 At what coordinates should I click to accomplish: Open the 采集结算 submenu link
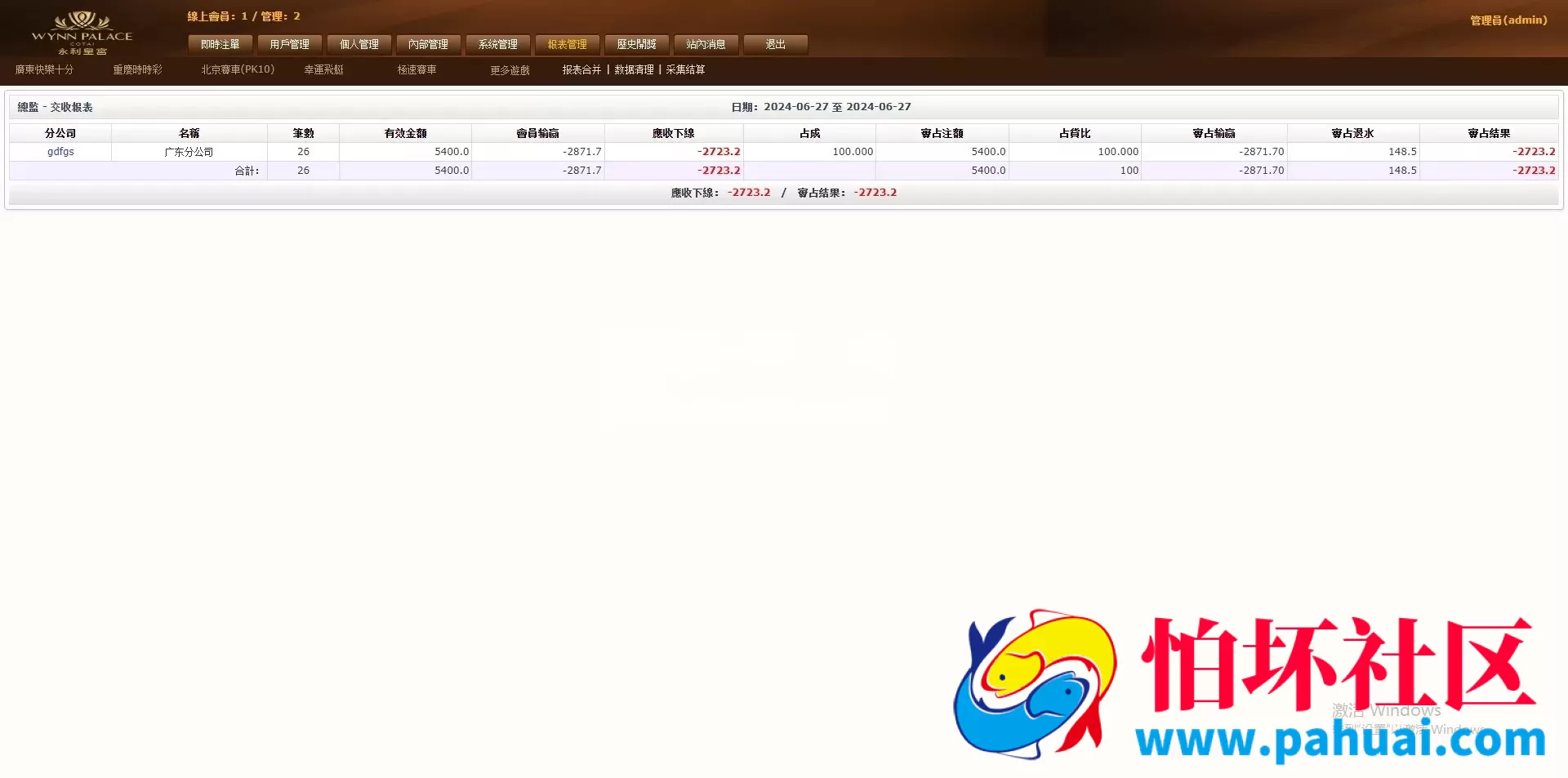[685, 69]
